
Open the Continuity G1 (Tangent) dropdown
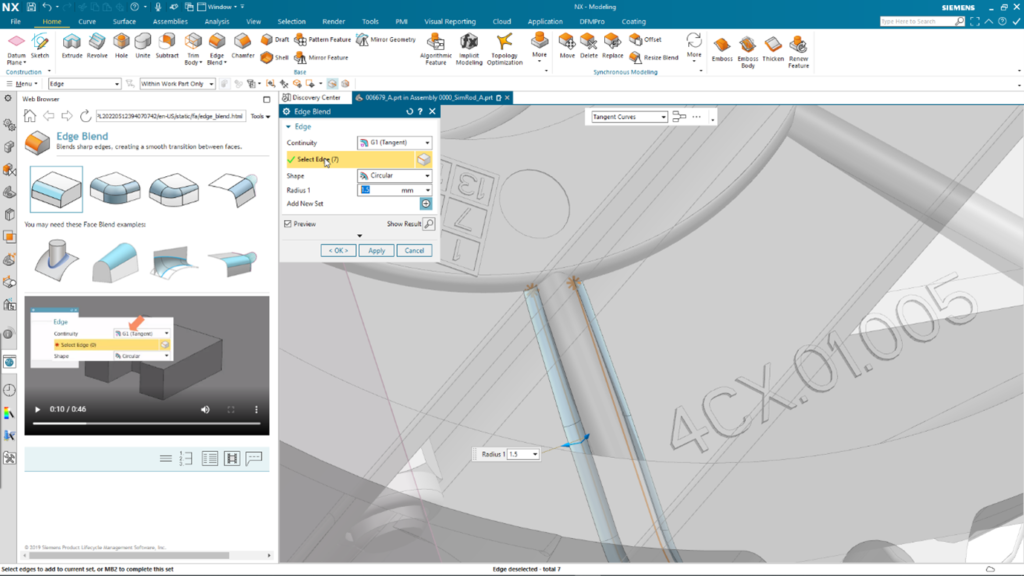coord(395,143)
